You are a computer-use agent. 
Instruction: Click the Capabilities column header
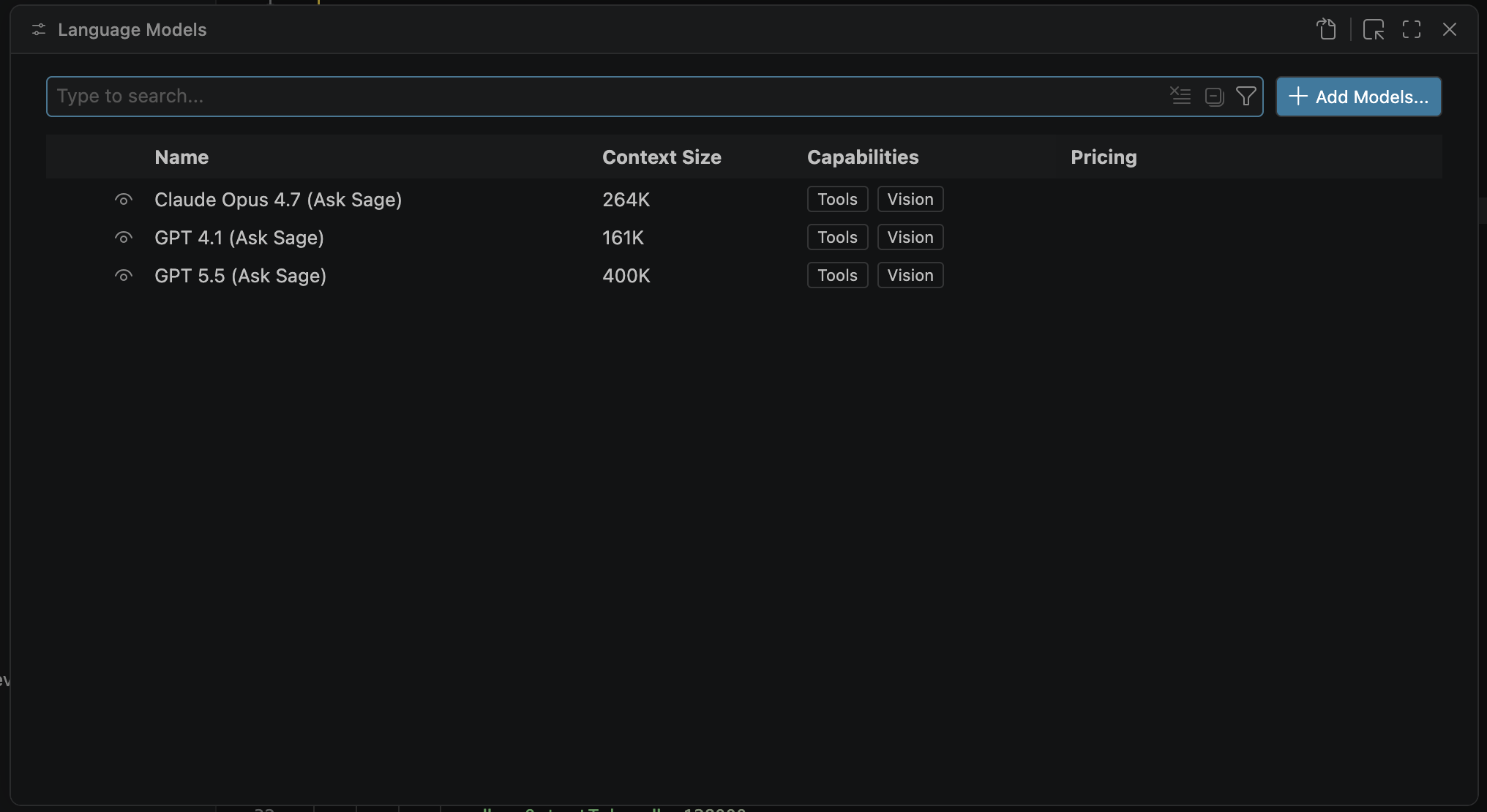(863, 157)
